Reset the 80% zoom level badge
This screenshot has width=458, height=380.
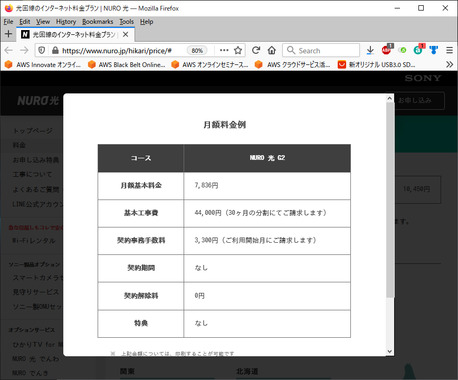tap(197, 50)
